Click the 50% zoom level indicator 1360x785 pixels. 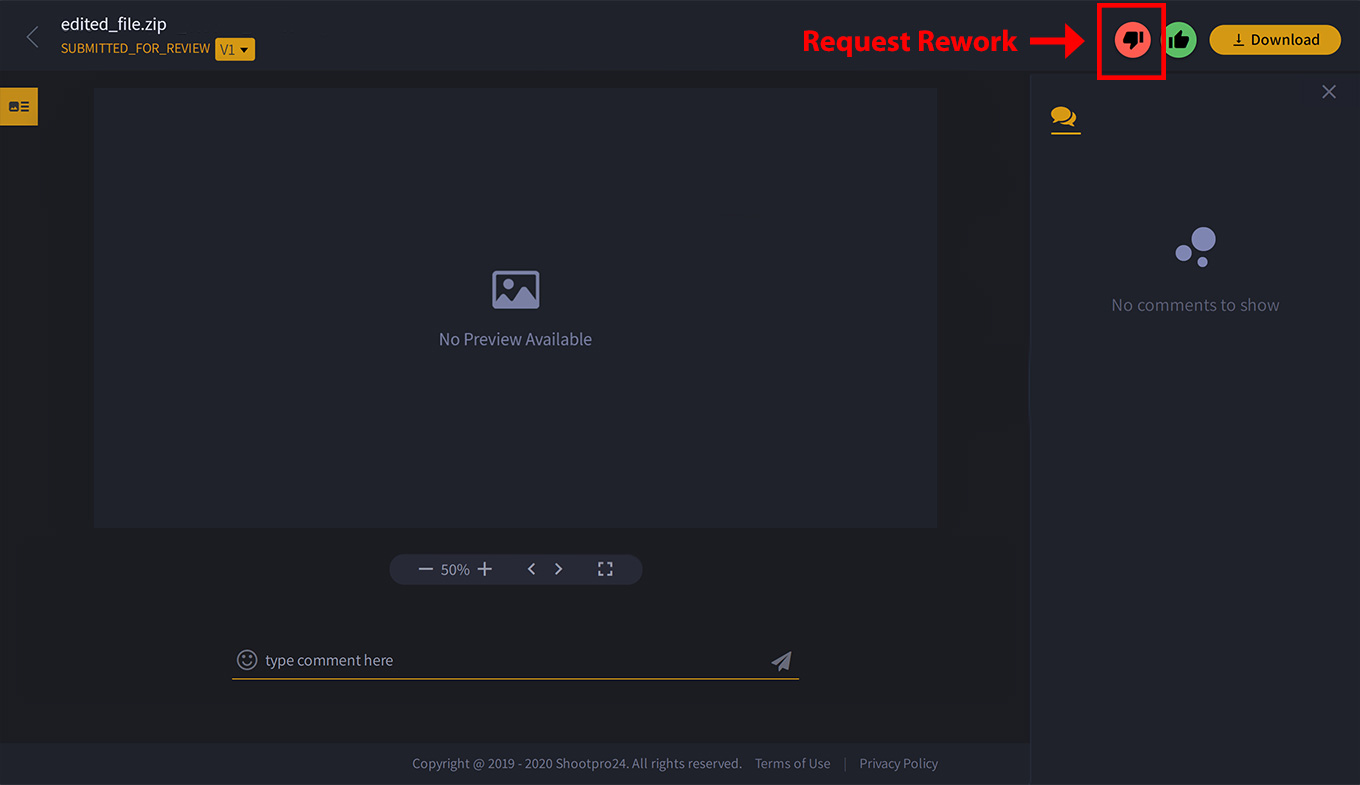click(x=454, y=568)
